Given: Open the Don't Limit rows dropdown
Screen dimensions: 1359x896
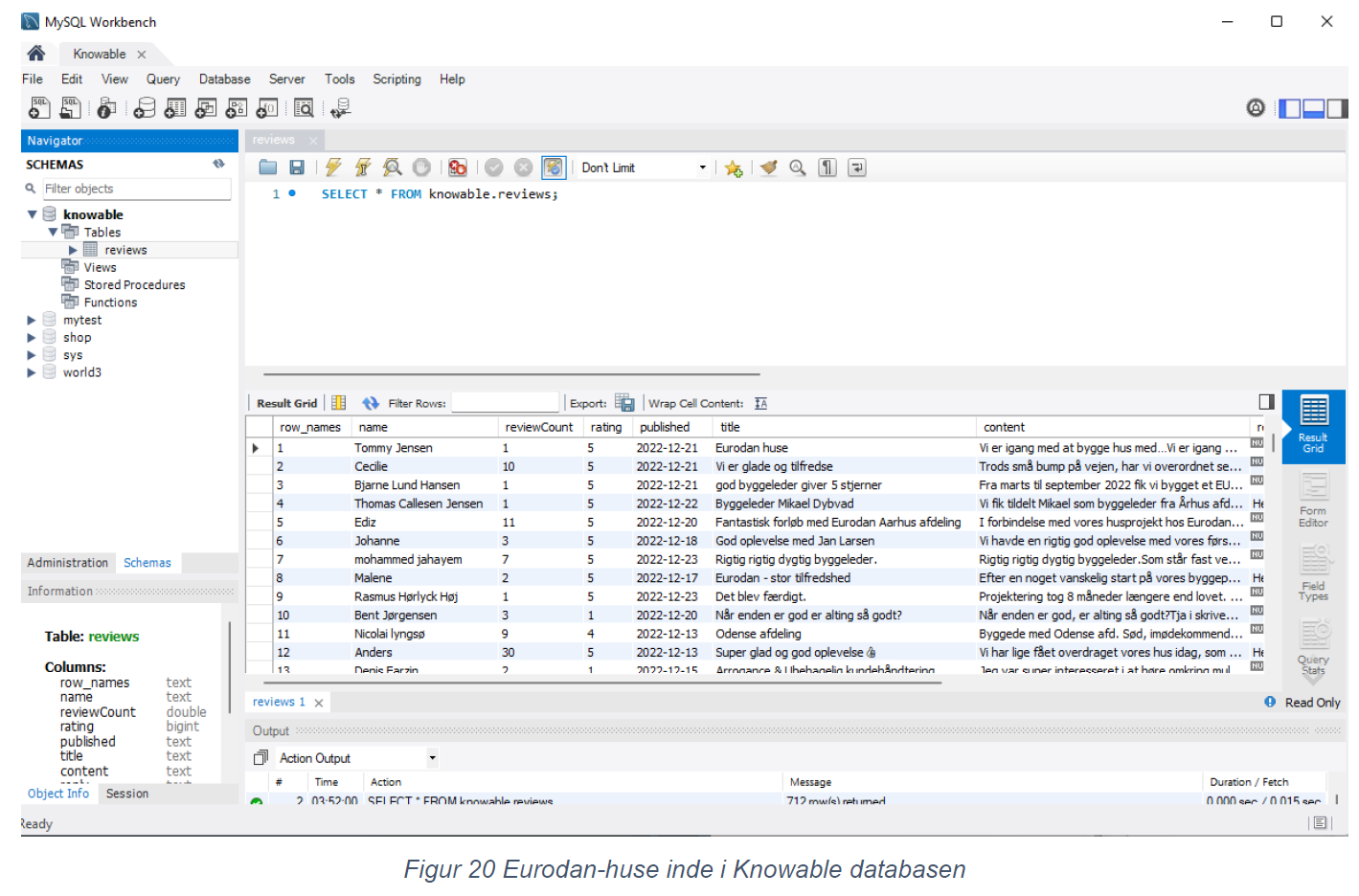Looking at the screenshot, I should (x=702, y=168).
